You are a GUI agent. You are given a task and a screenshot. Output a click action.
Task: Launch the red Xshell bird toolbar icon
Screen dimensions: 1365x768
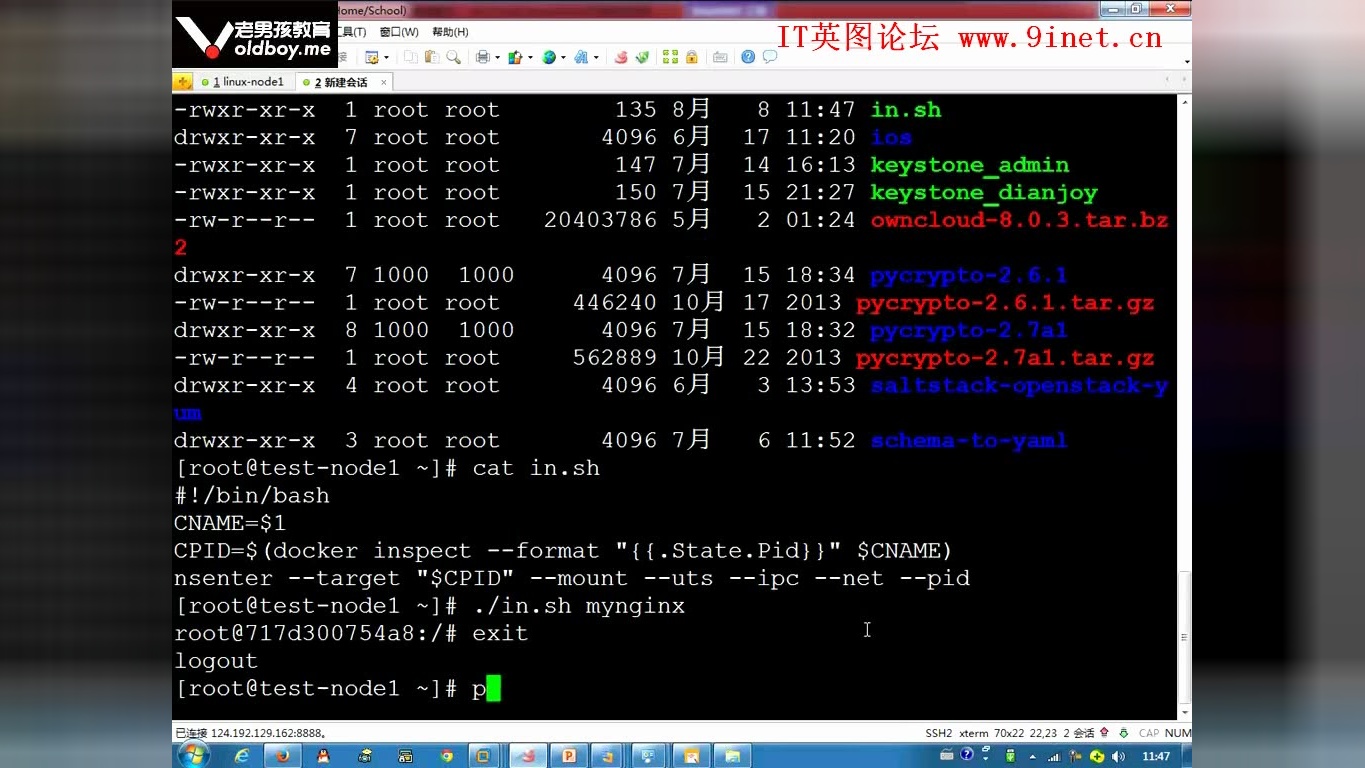[x=621, y=57]
